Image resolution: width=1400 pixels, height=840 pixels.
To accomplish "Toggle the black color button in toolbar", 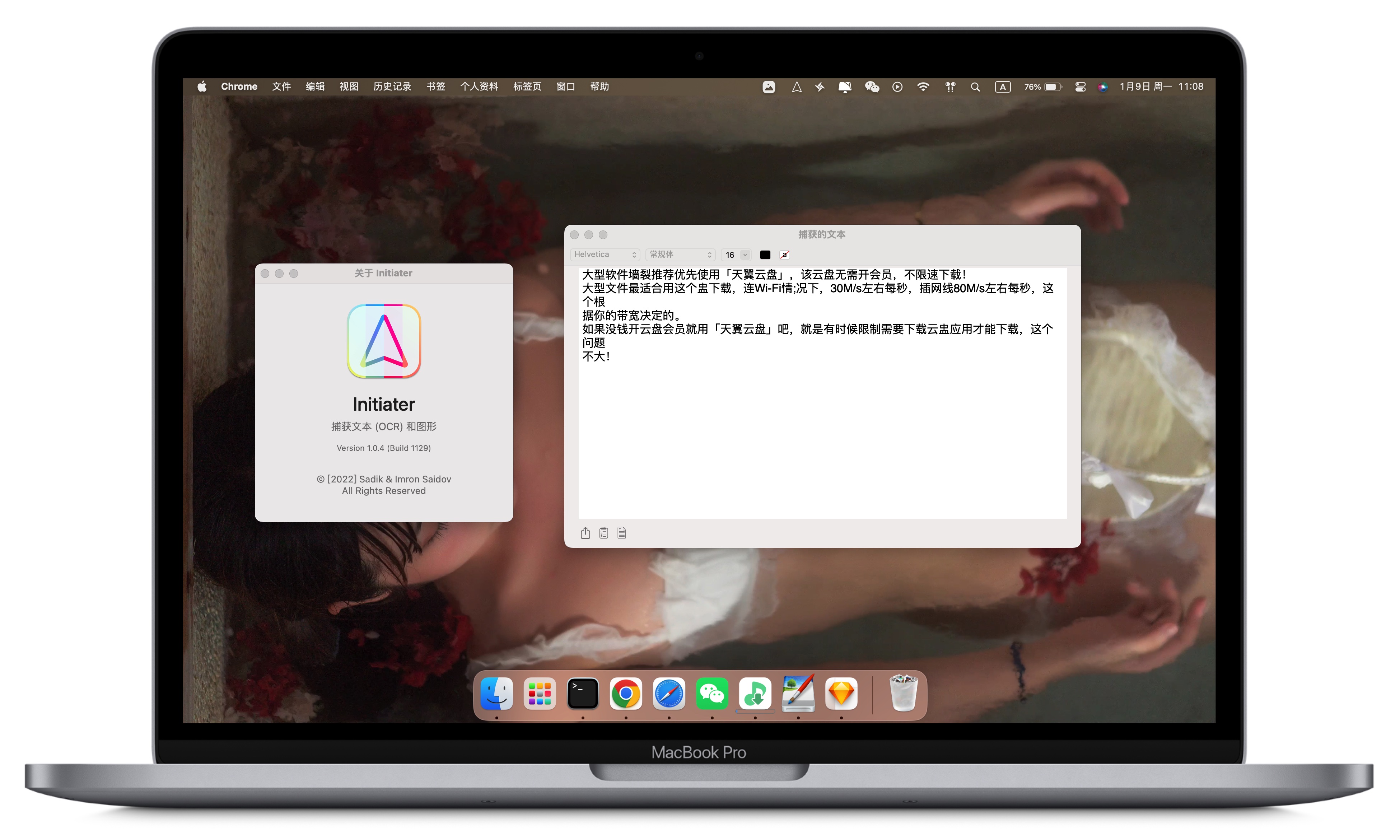I will click(x=764, y=254).
